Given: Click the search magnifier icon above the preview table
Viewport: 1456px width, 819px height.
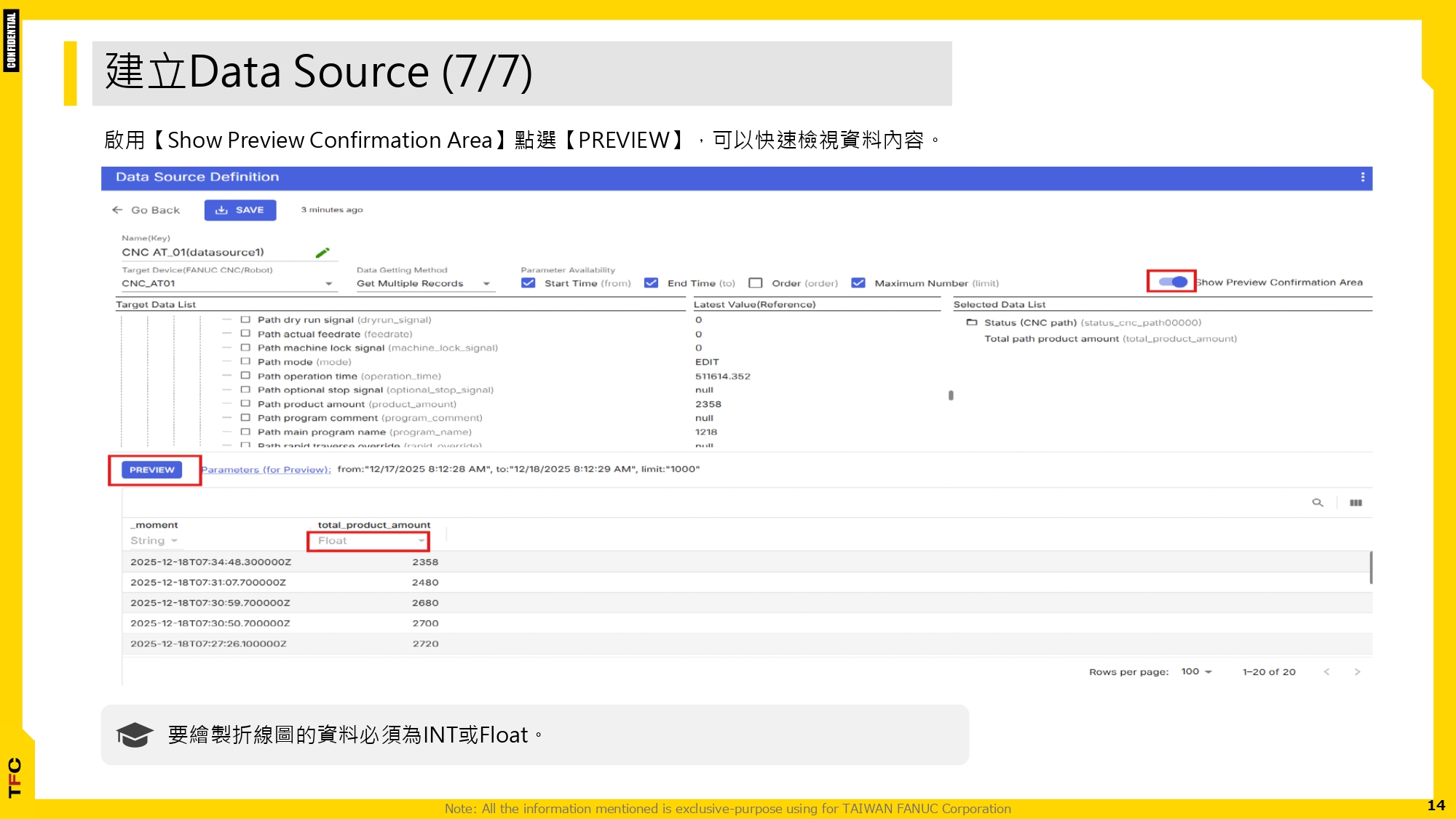Looking at the screenshot, I should click(x=1318, y=502).
